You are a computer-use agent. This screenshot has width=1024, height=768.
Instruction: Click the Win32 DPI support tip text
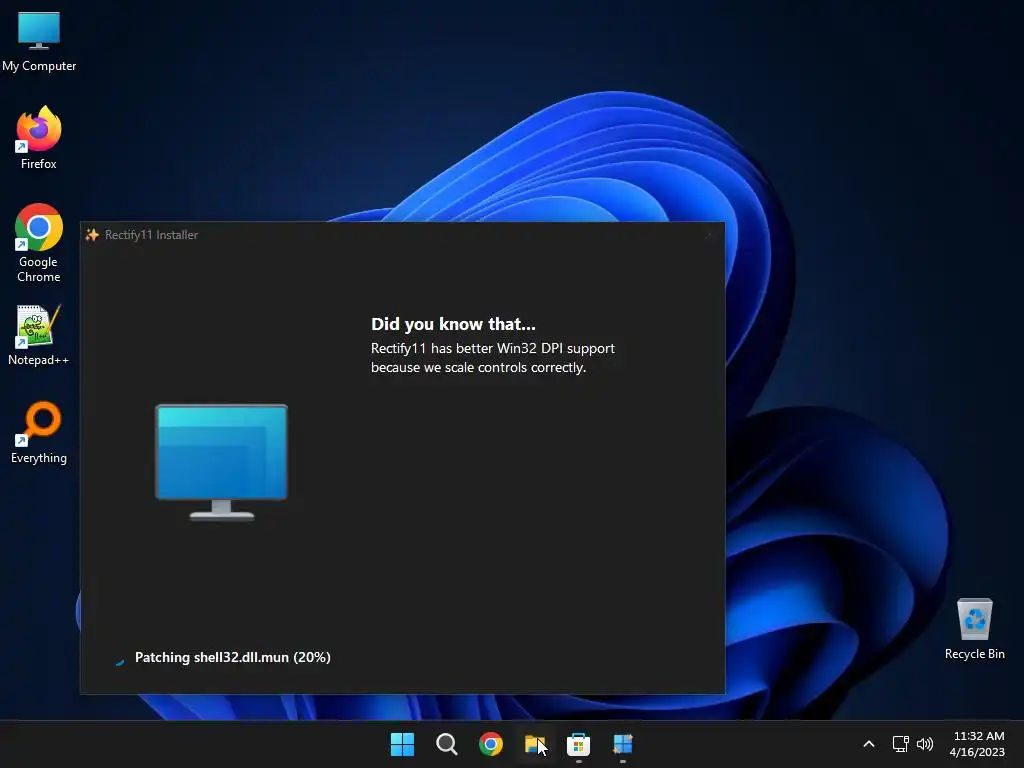(493, 358)
